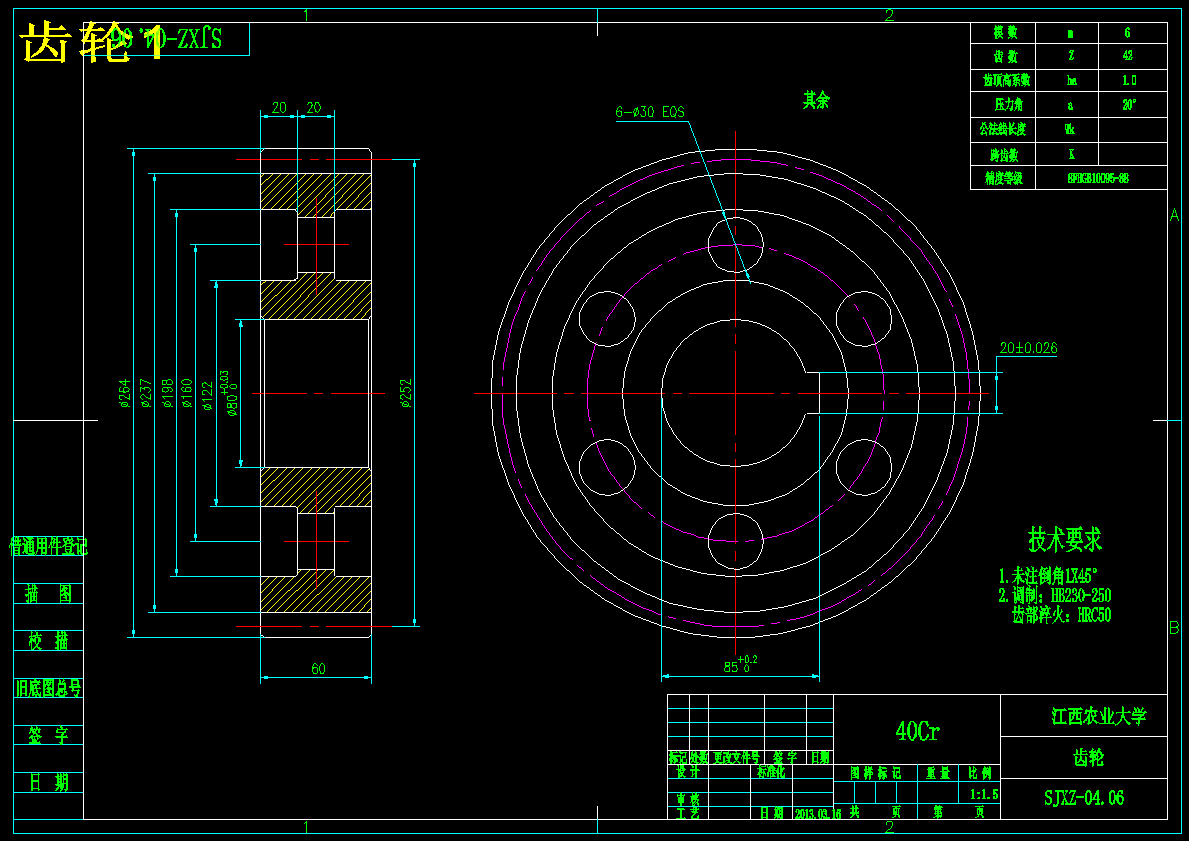Click the '齿部淬火：HRC50' requirement line
Viewport: 1189px width, 841px height.
pos(1062,615)
